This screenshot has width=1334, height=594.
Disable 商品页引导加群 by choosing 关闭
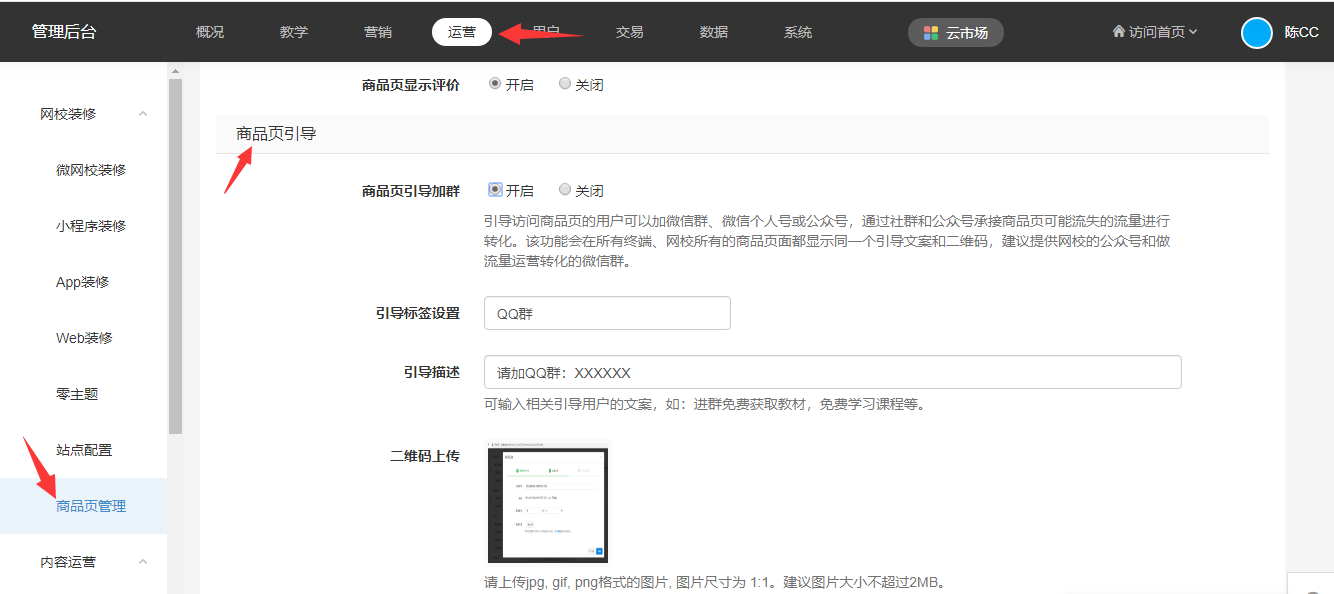pos(565,190)
